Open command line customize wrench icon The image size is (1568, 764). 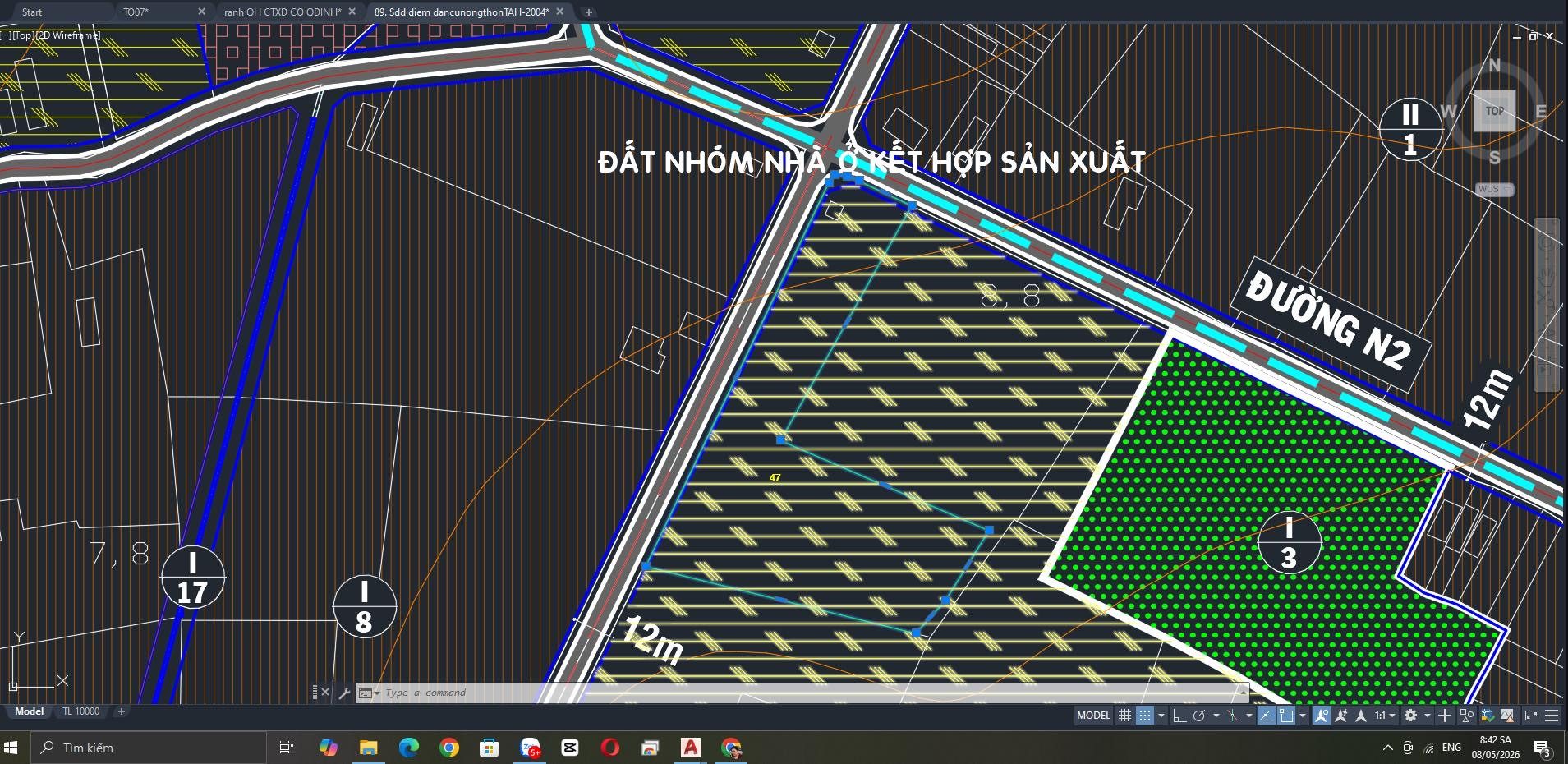click(x=344, y=693)
